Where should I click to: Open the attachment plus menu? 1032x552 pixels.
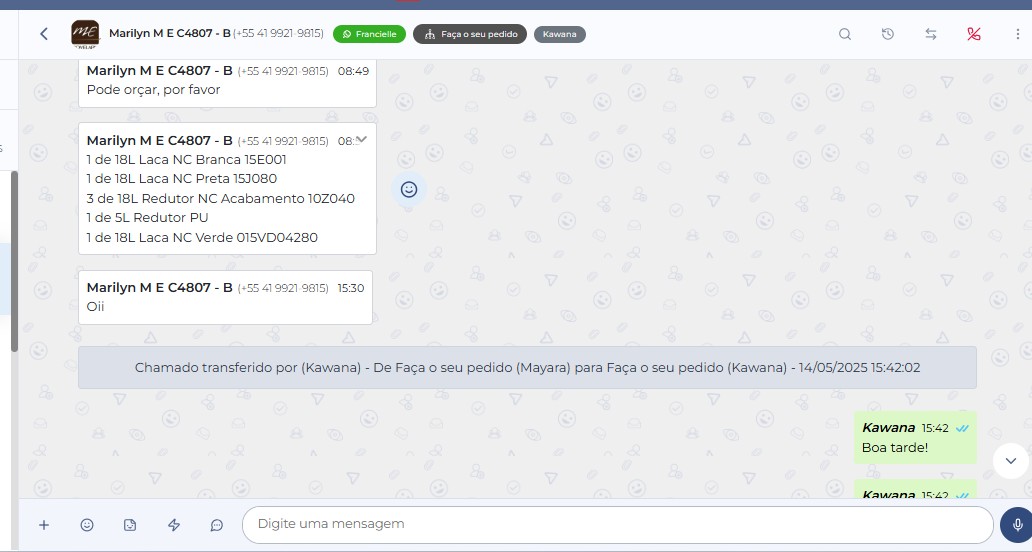44,525
